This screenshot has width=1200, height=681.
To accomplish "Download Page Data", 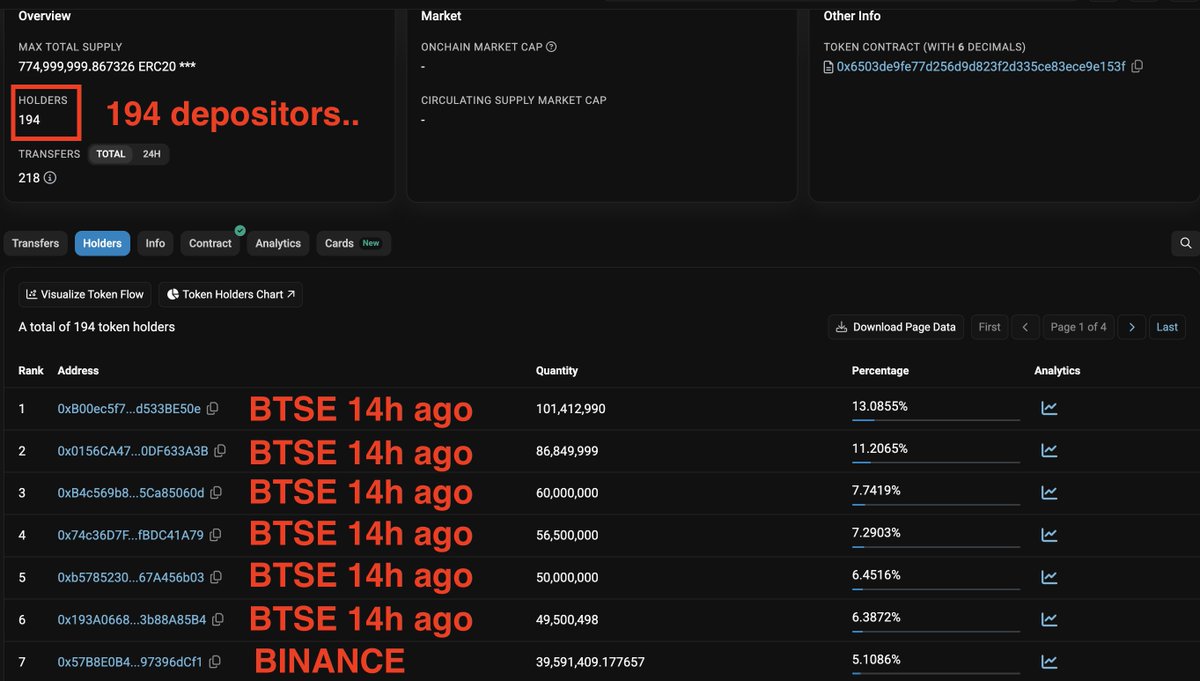I will [896, 327].
